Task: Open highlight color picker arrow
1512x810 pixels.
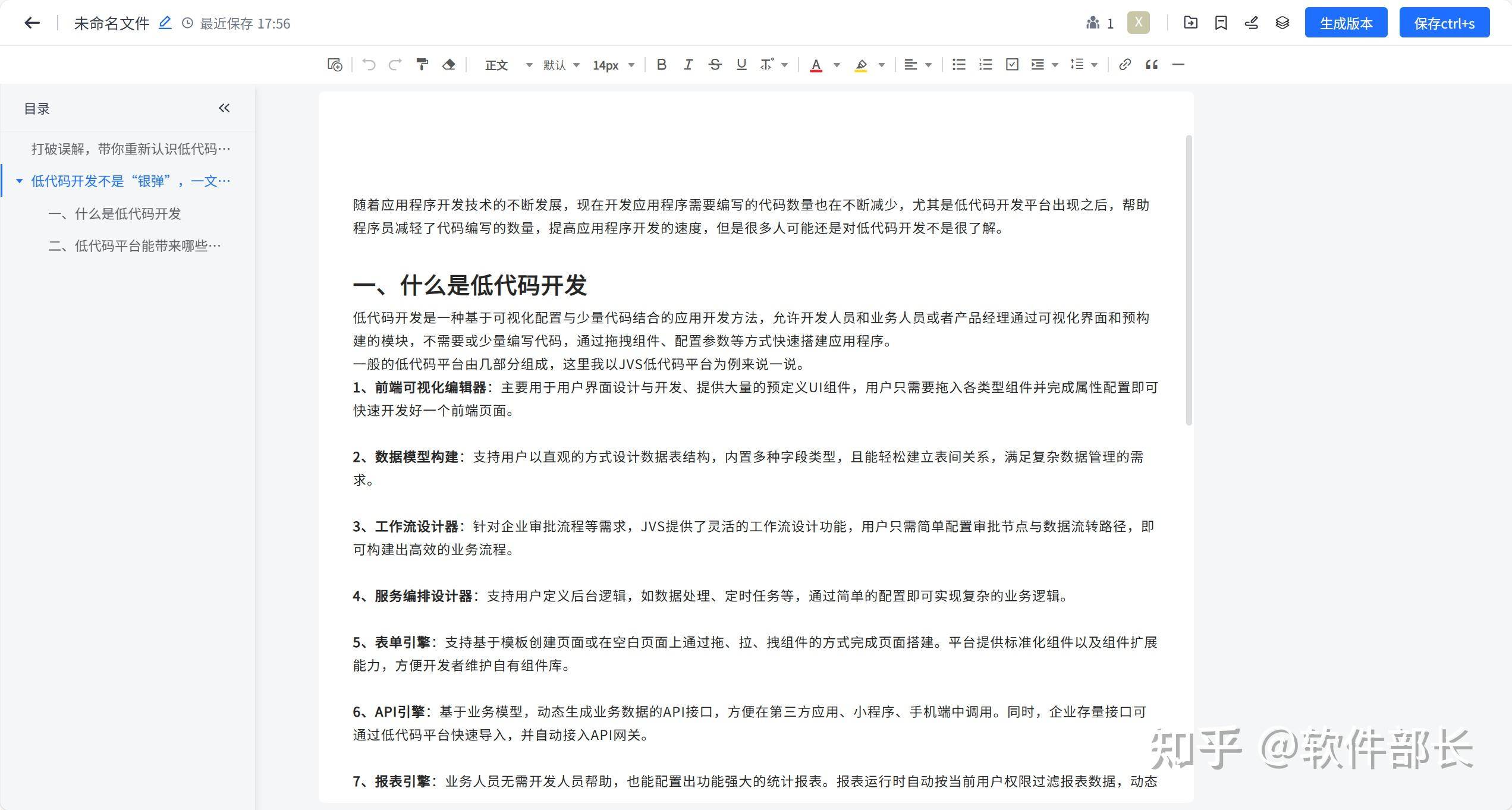Action: (882, 65)
